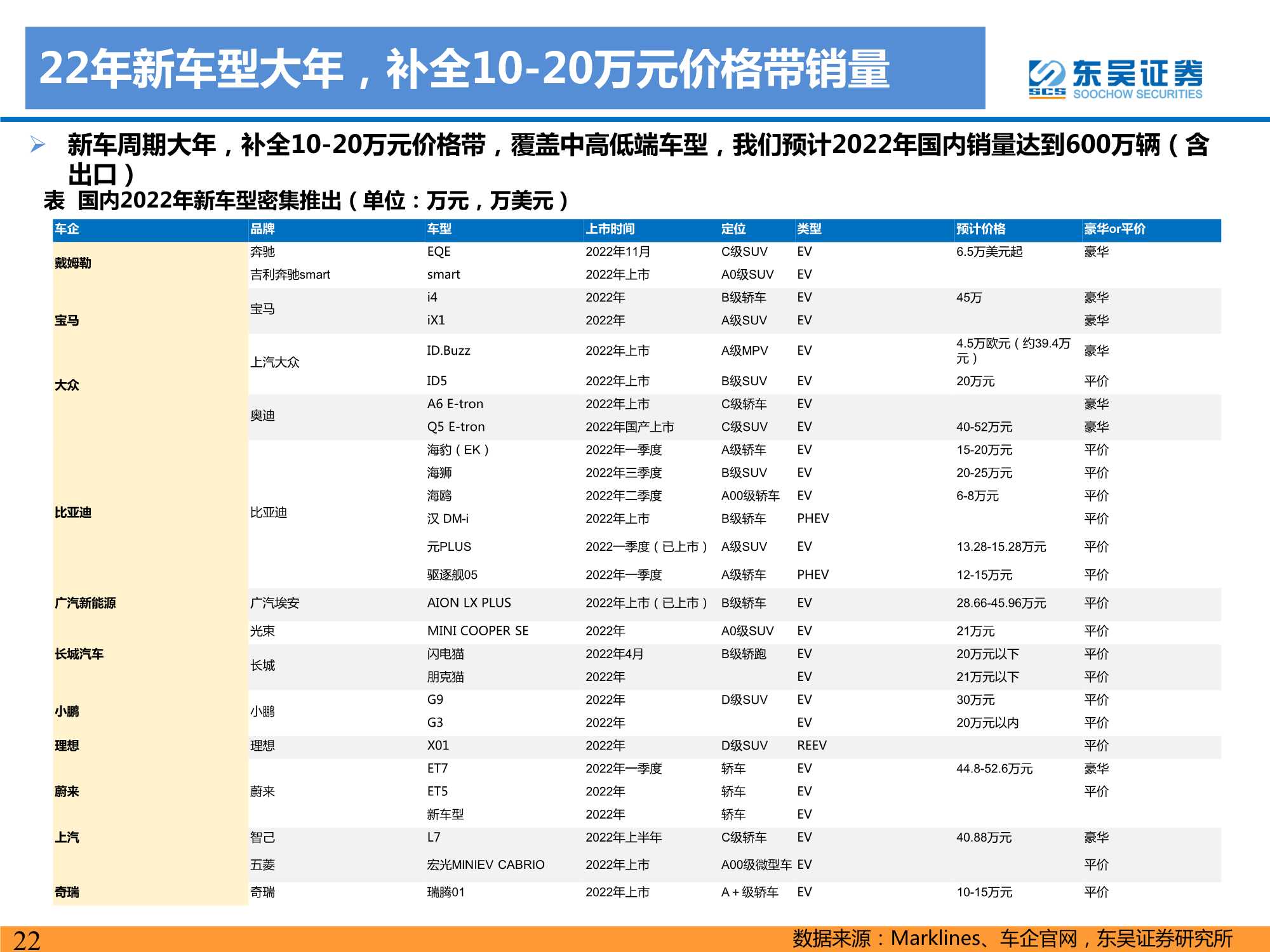Image resolution: width=1270 pixels, height=952 pixels.
Task: Click the '40-52万元' price cell
Action: point(984,427)
